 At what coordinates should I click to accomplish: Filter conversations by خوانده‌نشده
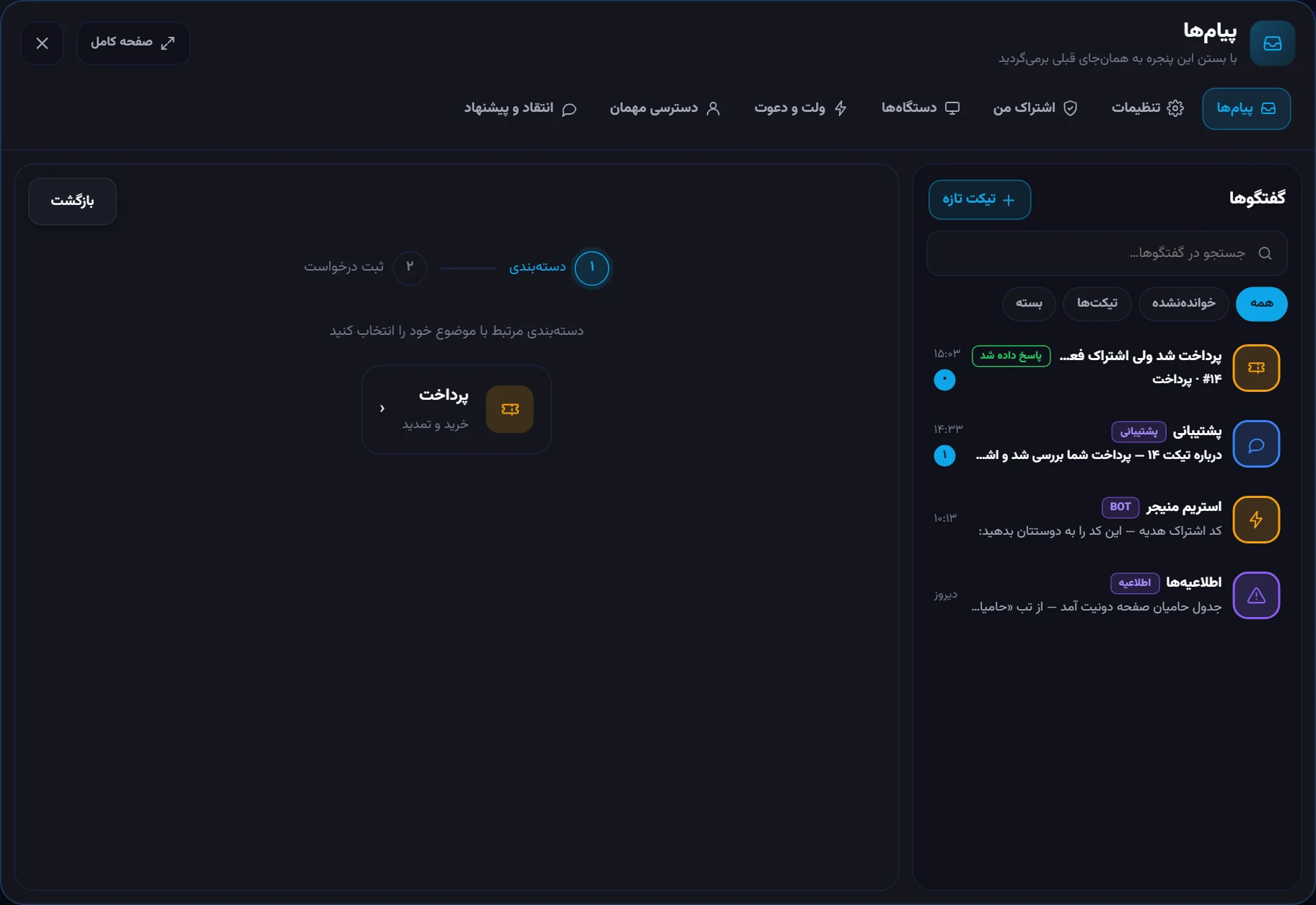tap(1183, 304)
